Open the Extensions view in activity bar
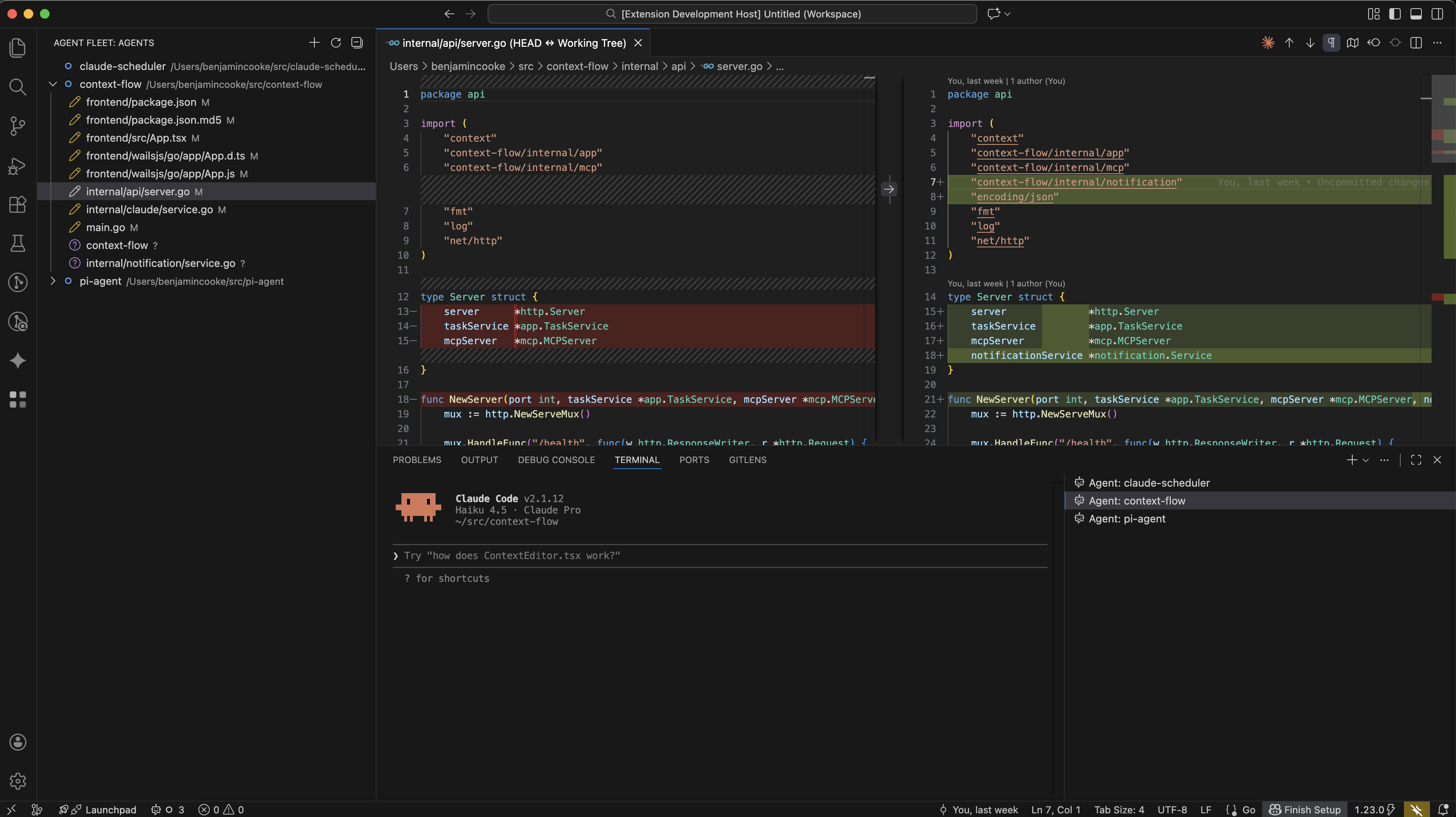Screen dimensions: 1456x817 17,204
